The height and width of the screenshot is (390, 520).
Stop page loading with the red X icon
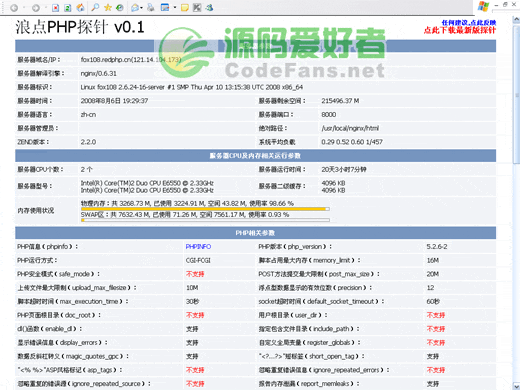[56, 8]
